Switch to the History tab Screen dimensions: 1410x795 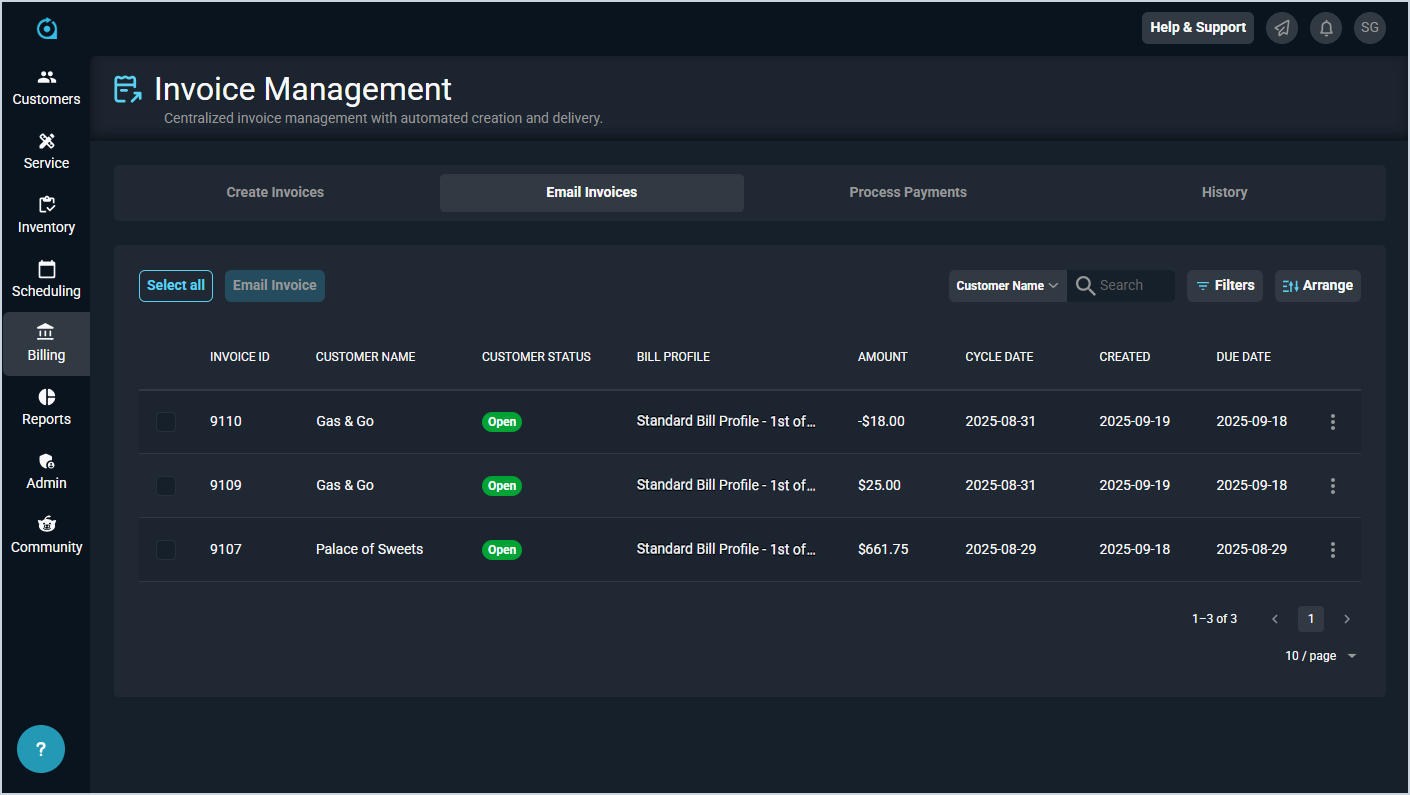(1224, 193)
